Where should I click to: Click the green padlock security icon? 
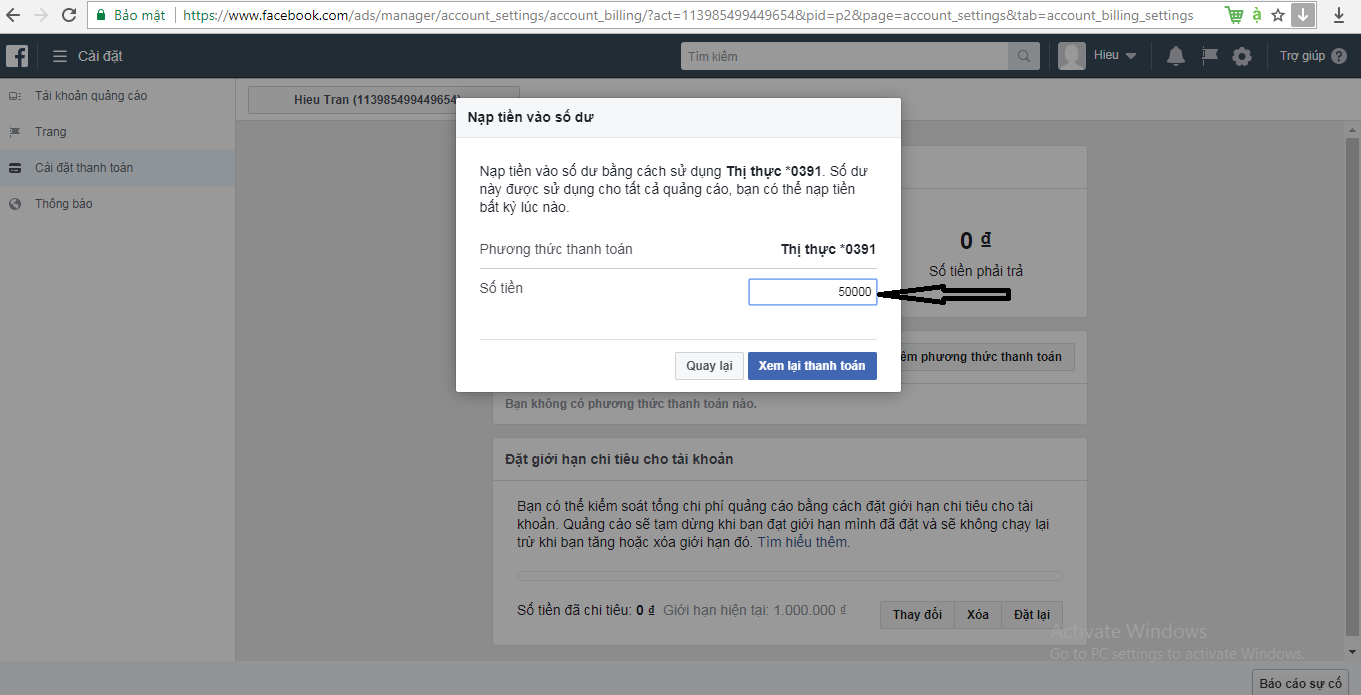coord(101,16)
